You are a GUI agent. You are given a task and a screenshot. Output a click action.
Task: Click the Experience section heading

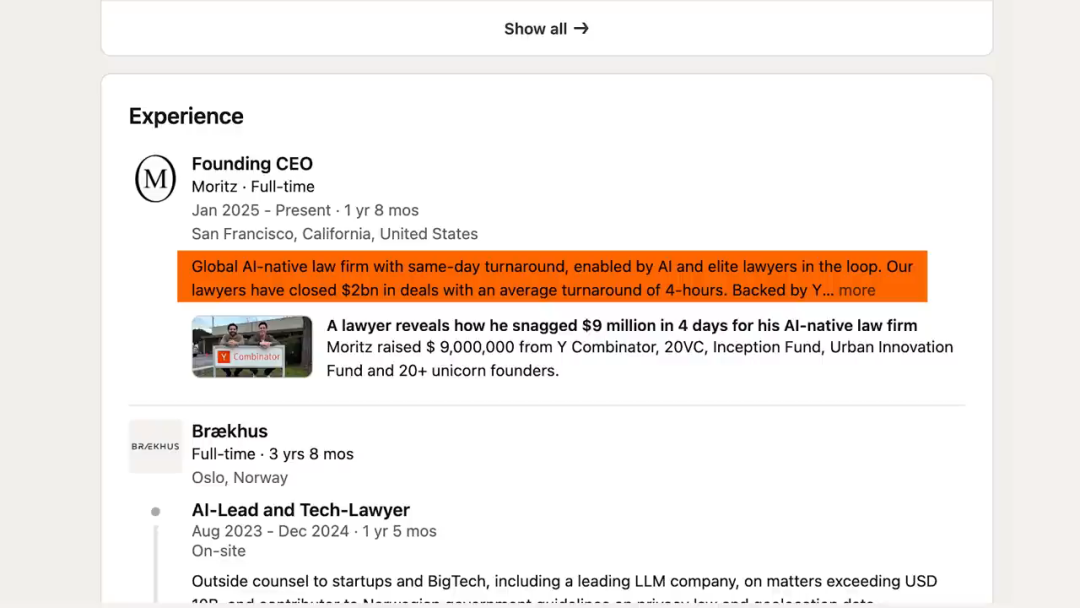point(186,116)
